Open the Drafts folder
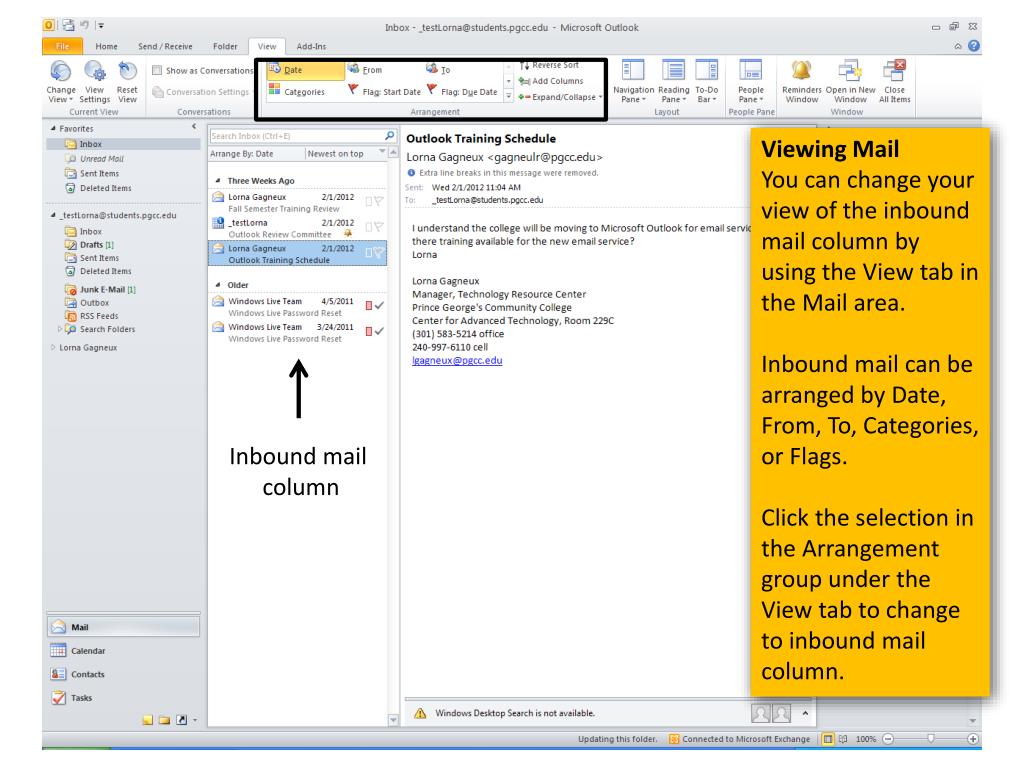The image size is (1024, 768). coord(91,245)
